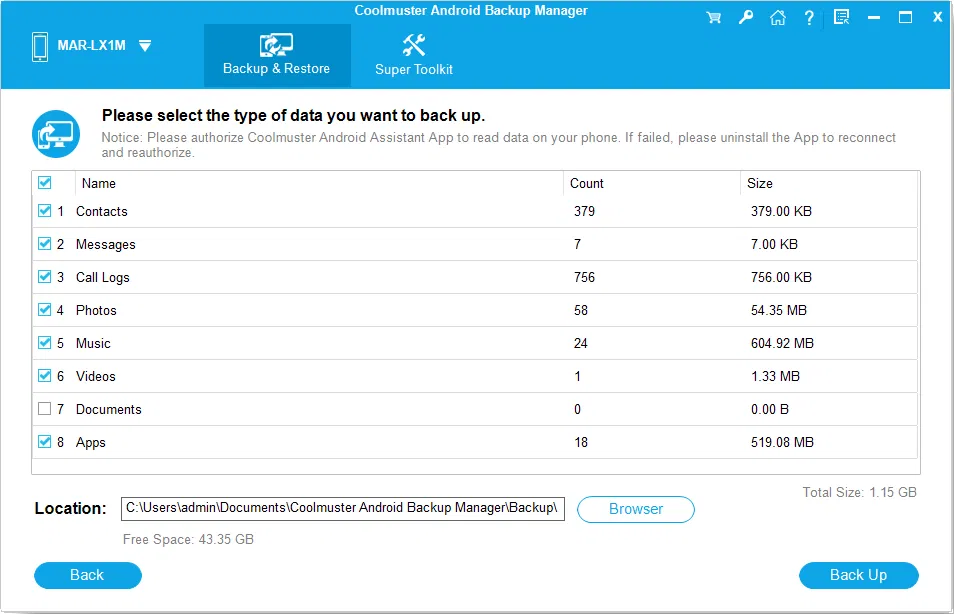Viewport: 954px width, 614px height.
Task: Click the Total Size 1.15 GB text
Action: point(859,492)
